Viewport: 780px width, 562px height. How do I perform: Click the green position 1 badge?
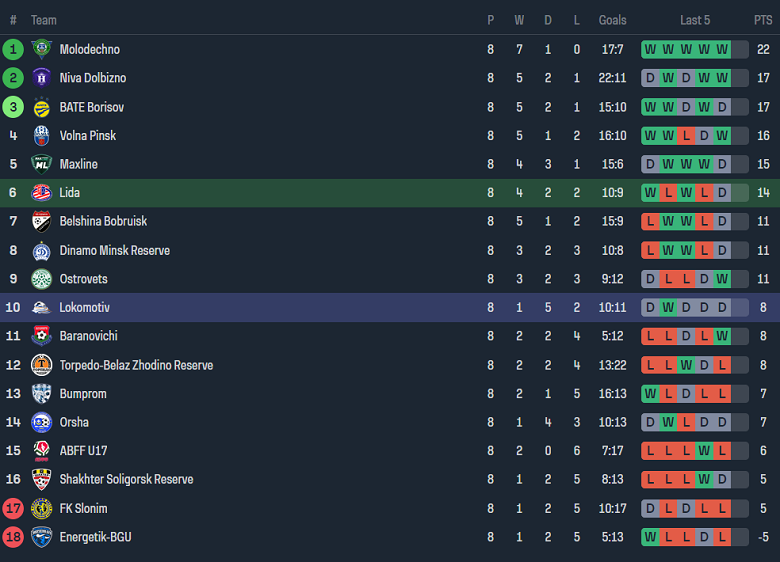13,49
